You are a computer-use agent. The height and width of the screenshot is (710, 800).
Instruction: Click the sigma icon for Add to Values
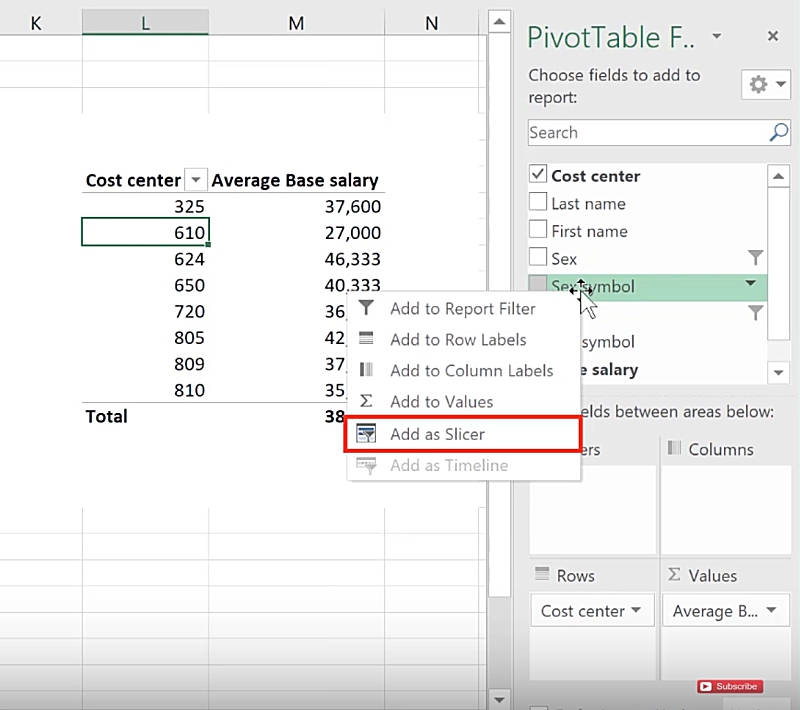point(366,401)
